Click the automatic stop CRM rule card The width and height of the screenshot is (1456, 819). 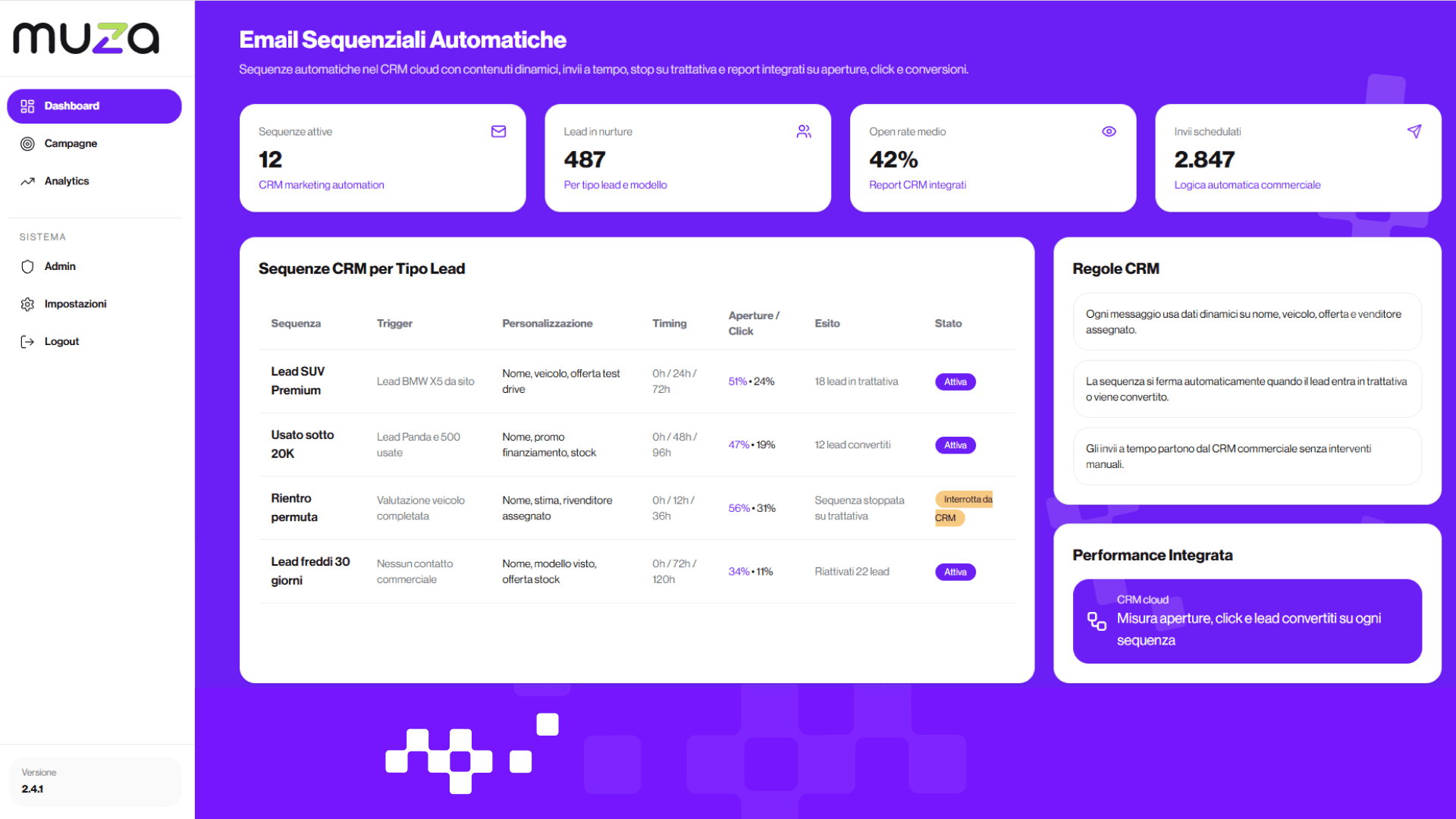pyautogui.click(x=1247, y=390)
